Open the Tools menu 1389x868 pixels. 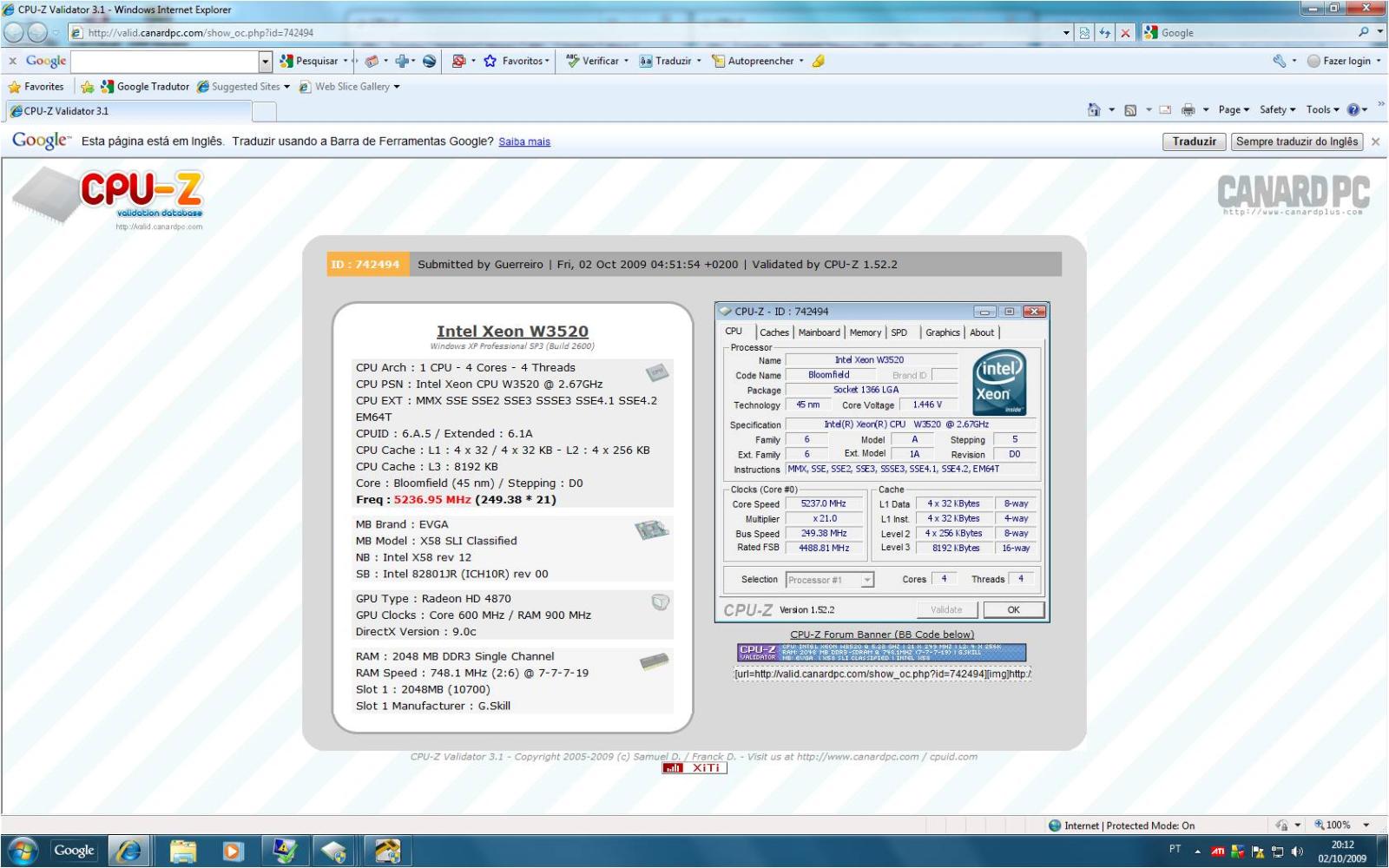(x=1322, y=109)
